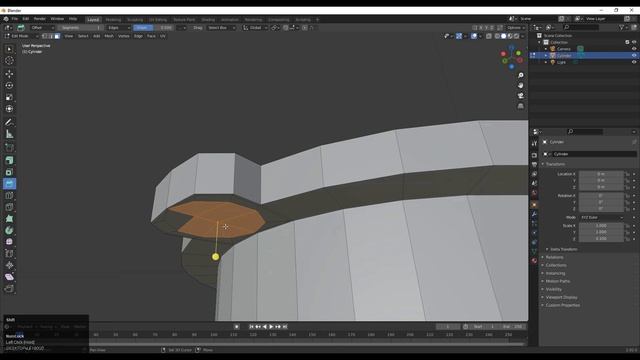Open the Vertex menu in viewport header
Image resolution: width=640 pixels, height=360 pixels.
[123, 36]
